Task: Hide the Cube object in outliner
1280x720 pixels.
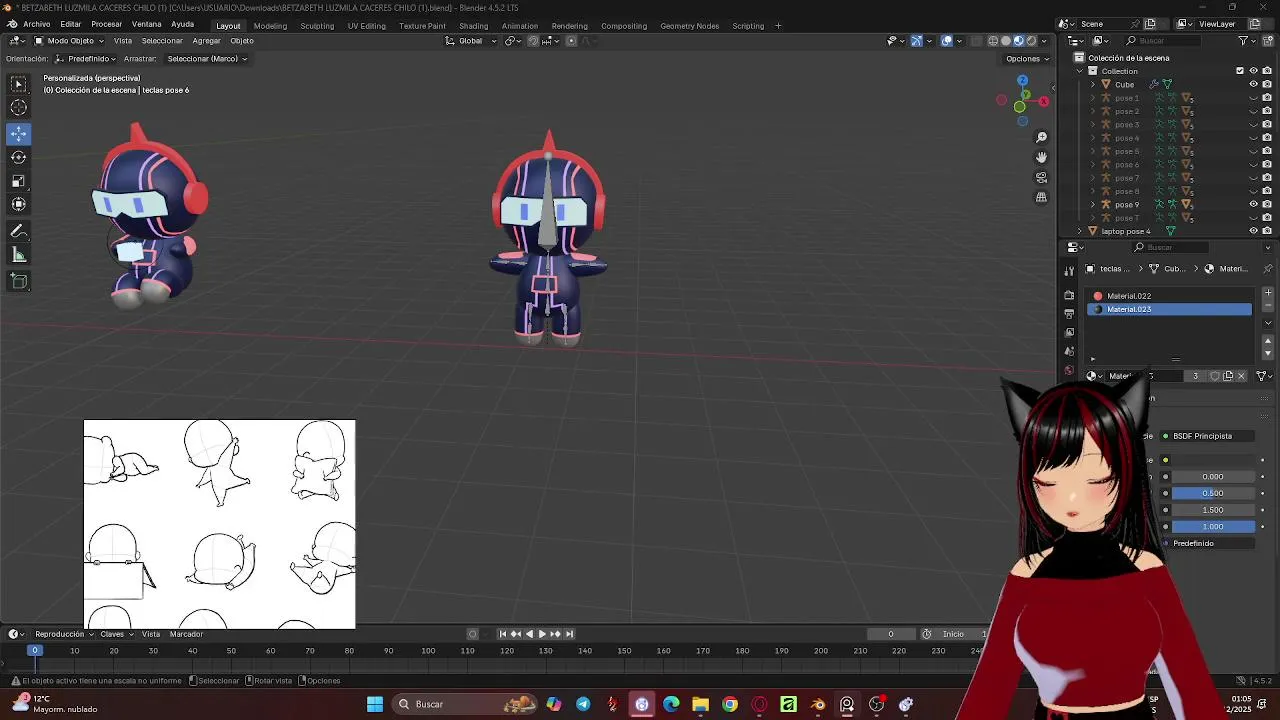Action: pos(1254,85)
